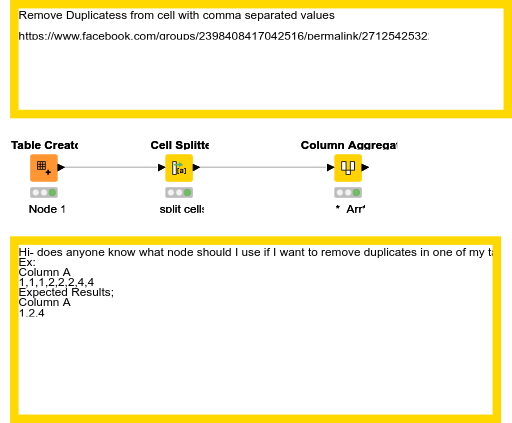Click the Column Aggregator output port arrow
512x423 pixels.
(366, 167)
